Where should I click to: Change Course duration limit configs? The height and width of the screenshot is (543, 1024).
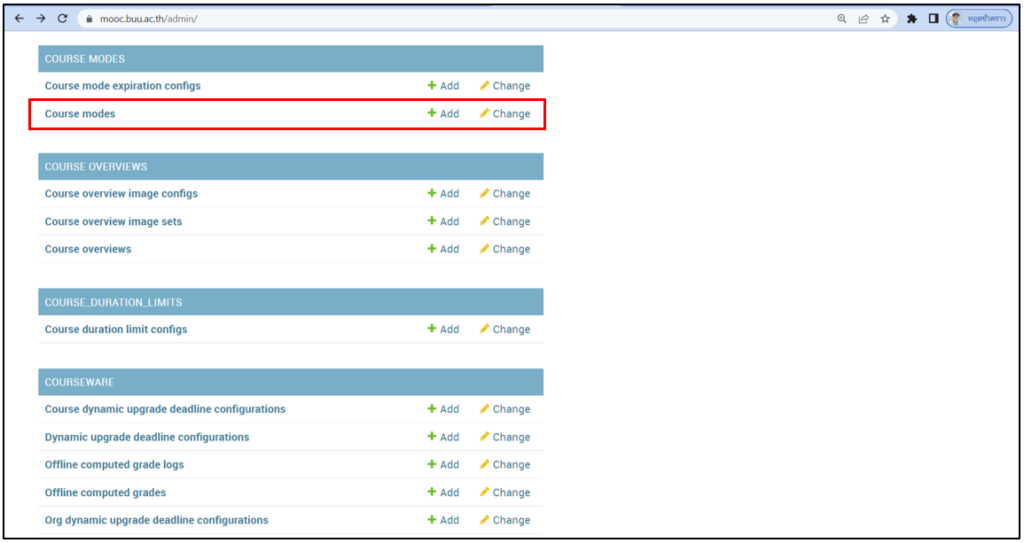tap(505, 329)
